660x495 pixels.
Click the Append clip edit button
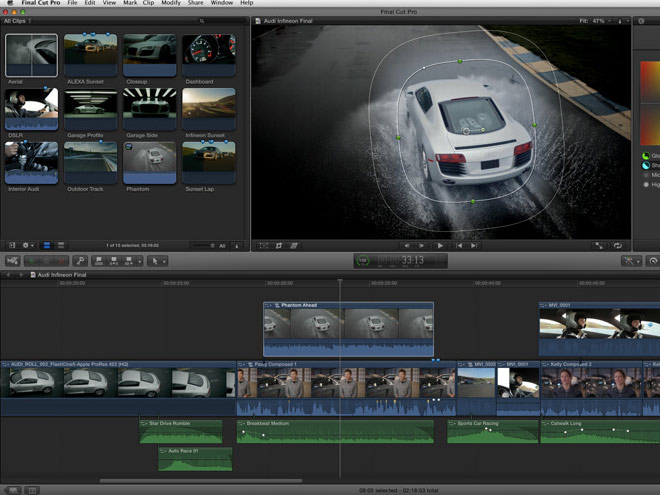coord(128,261)
